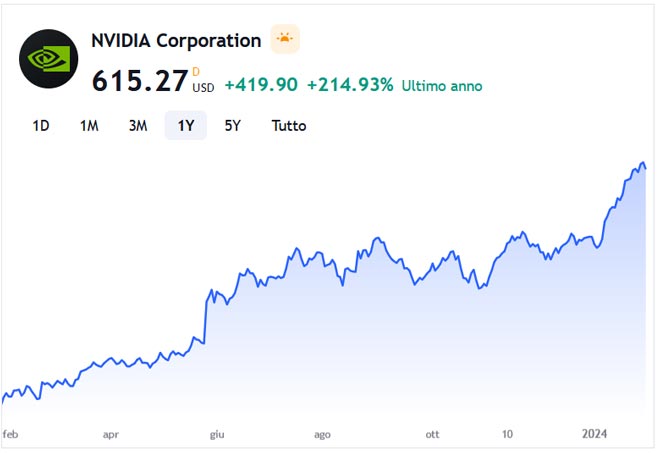Show the Tutto full history range
The width and height of the screenshot is (660, 453).
[x=289, y=126]
